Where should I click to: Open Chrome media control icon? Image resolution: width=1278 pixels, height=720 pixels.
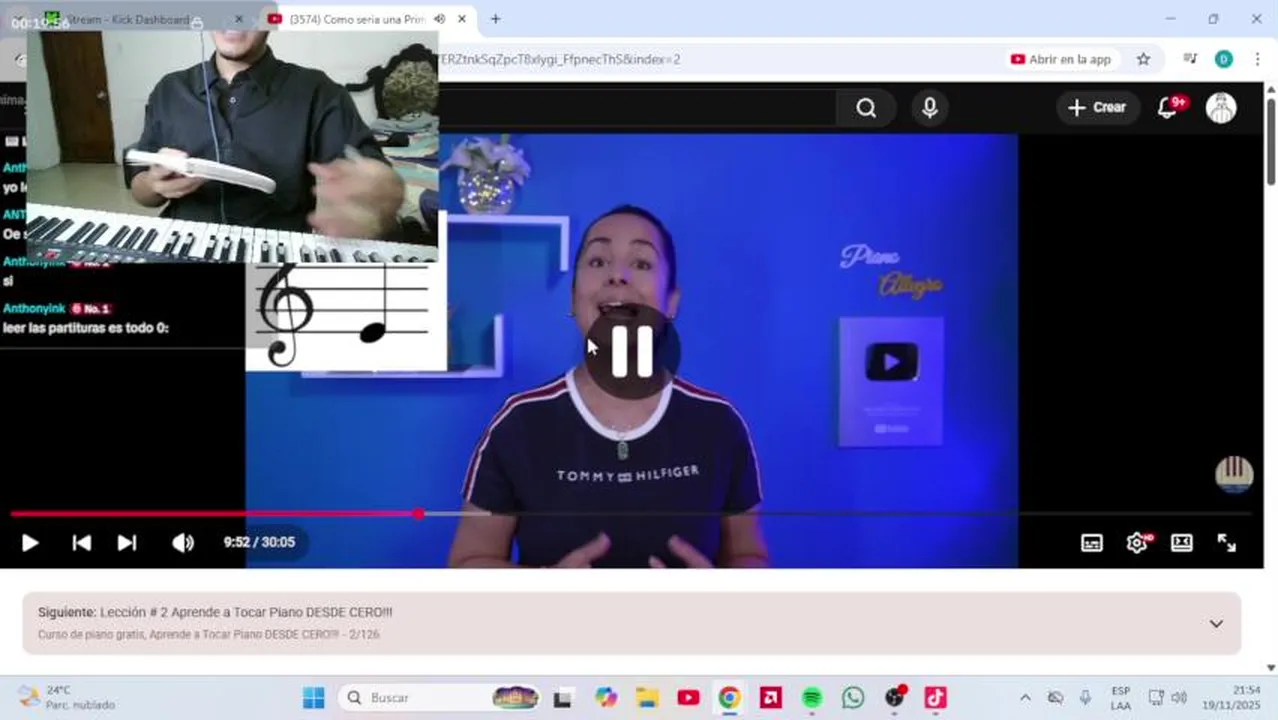click(1190, 59)
